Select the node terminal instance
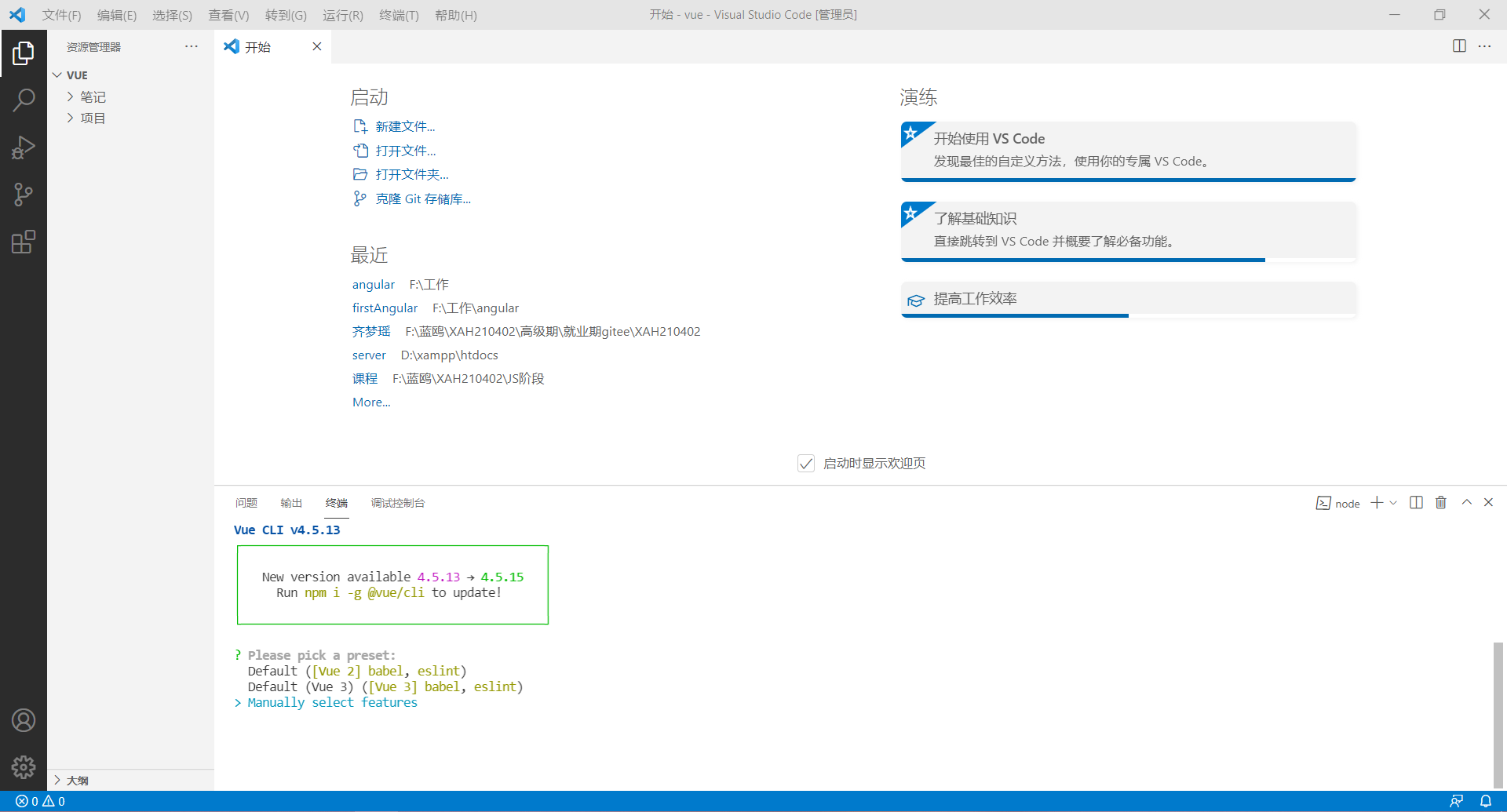 pos(1337,504)
